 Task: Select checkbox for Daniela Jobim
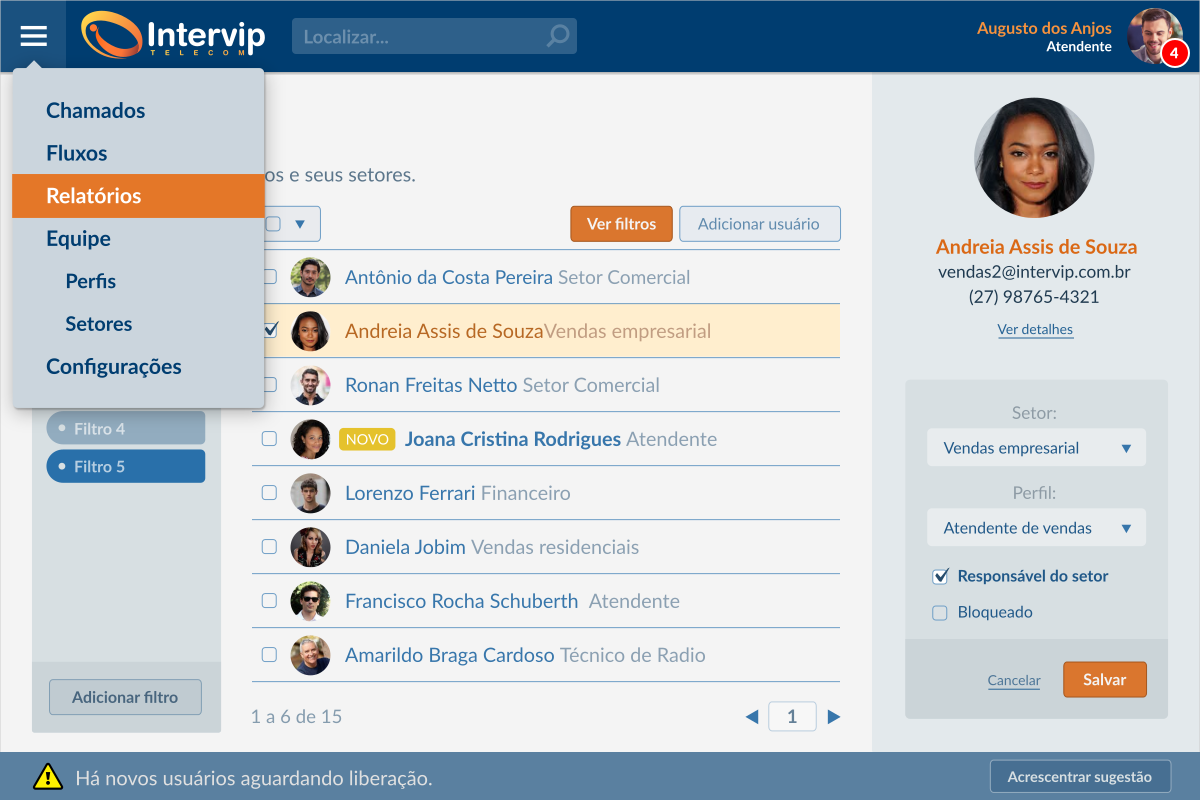(269, 547)
